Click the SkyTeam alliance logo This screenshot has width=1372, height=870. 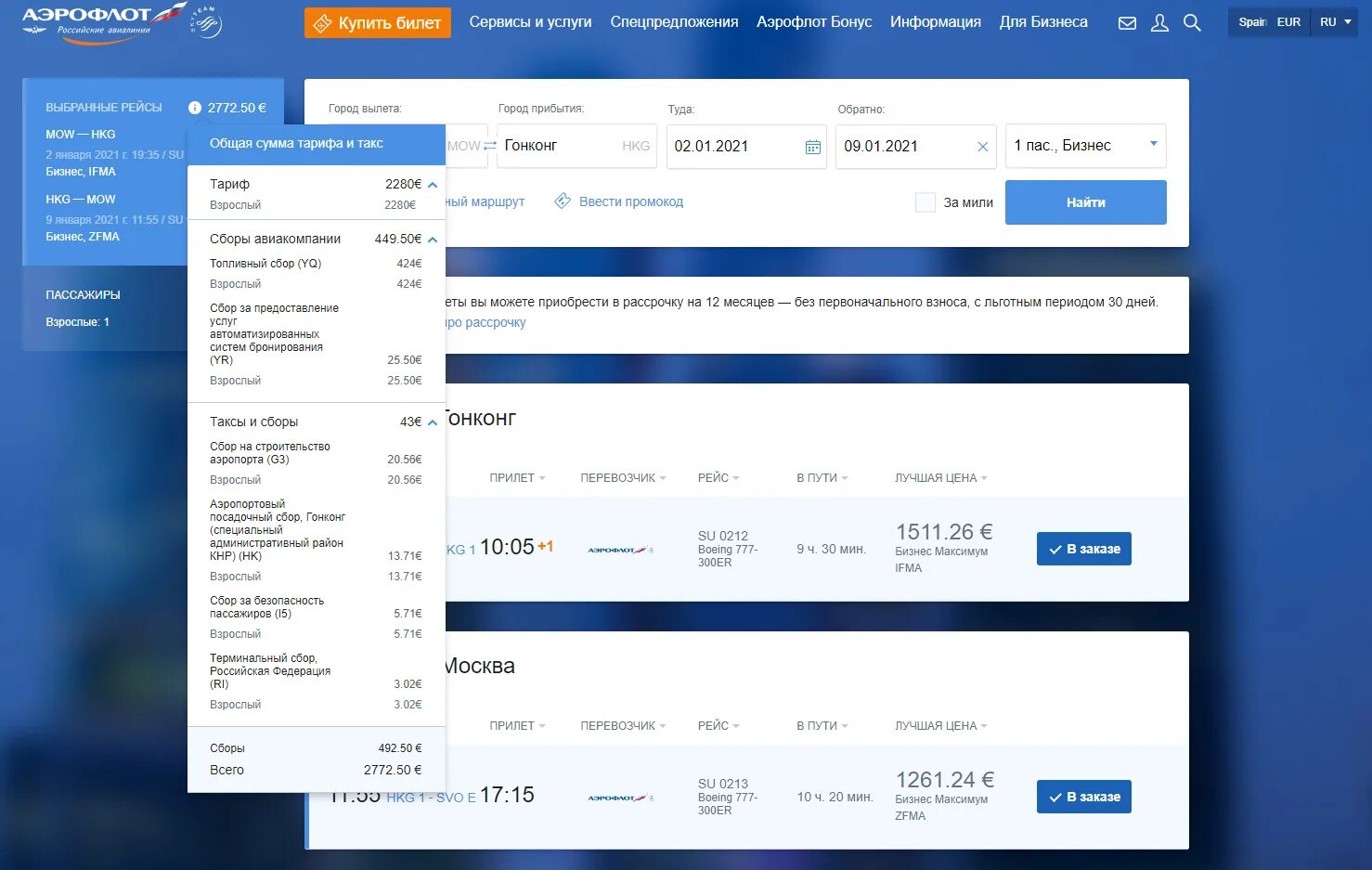pyautogui.click(x=207, y=22)
